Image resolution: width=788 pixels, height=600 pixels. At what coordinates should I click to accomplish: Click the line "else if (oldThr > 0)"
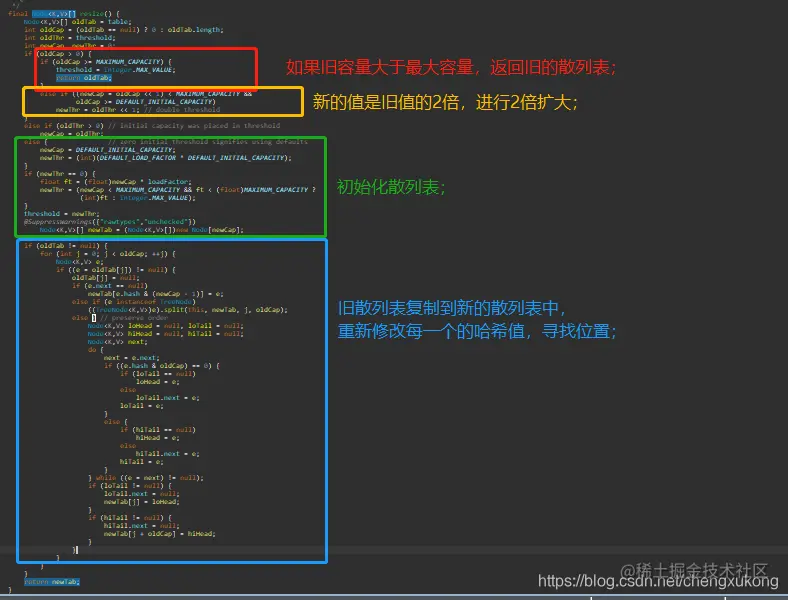click(63, 126)
